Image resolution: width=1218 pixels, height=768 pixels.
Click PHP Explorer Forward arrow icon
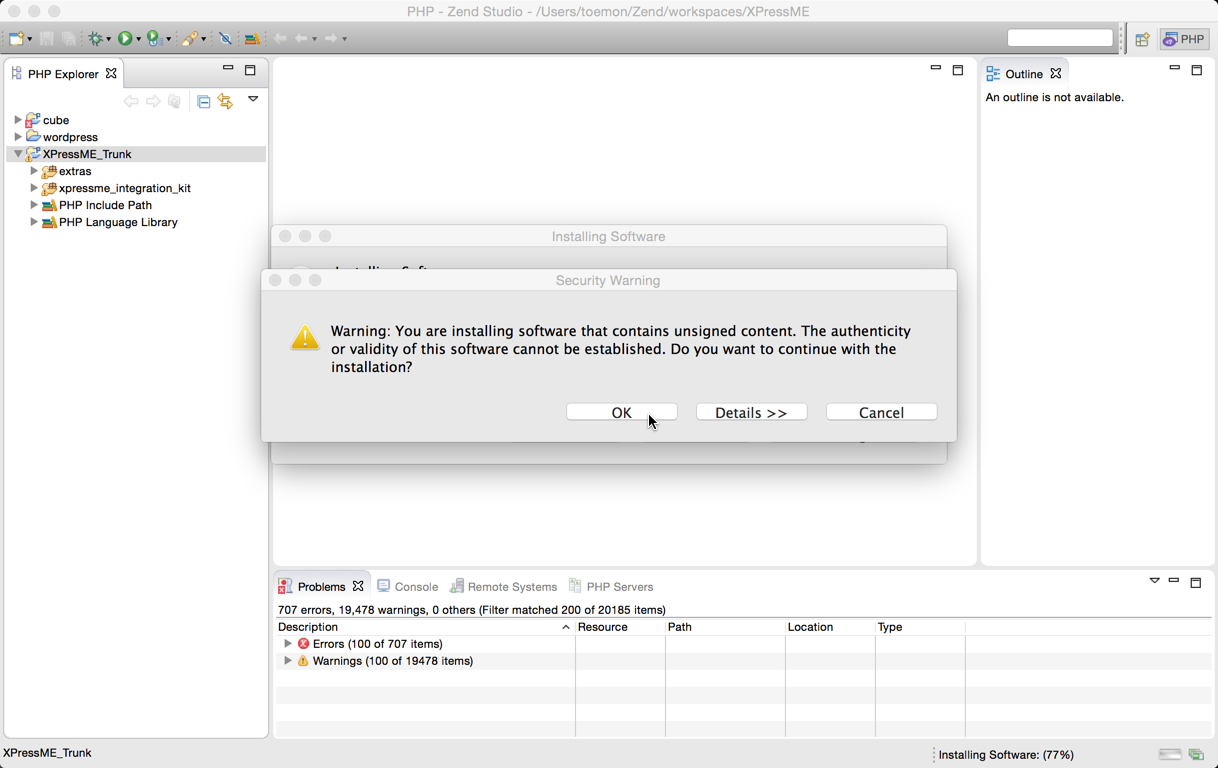[x=153, y=101]
